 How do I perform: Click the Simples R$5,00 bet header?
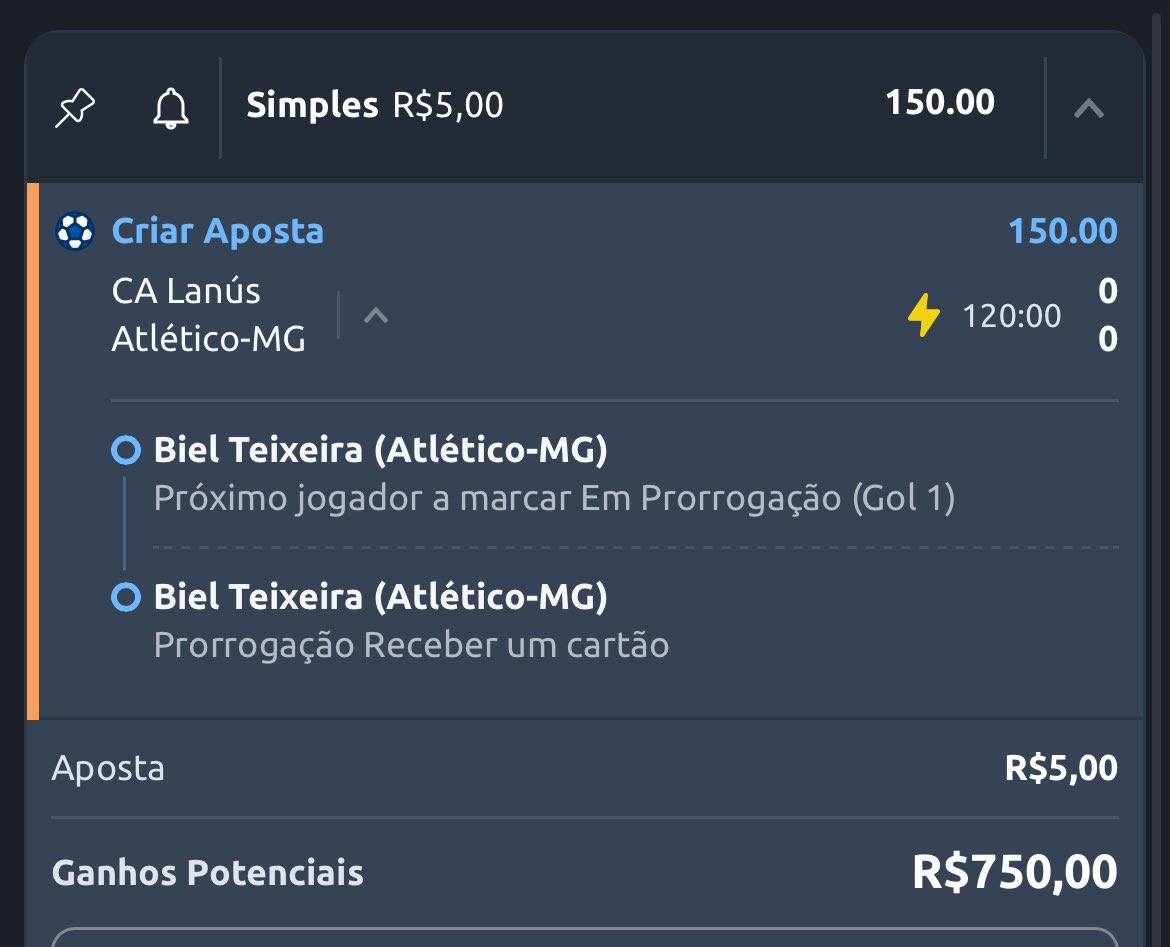pyautogui.click(x=375, y=105)
